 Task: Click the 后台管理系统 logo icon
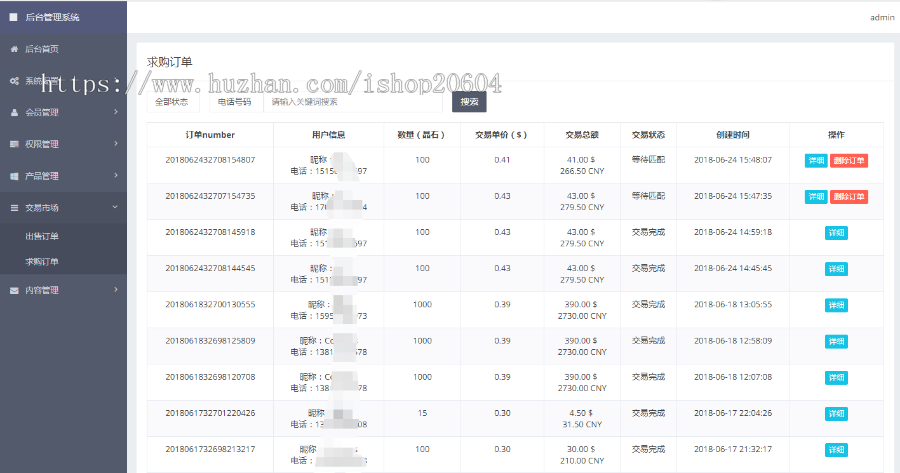click(x=14, y=17)
